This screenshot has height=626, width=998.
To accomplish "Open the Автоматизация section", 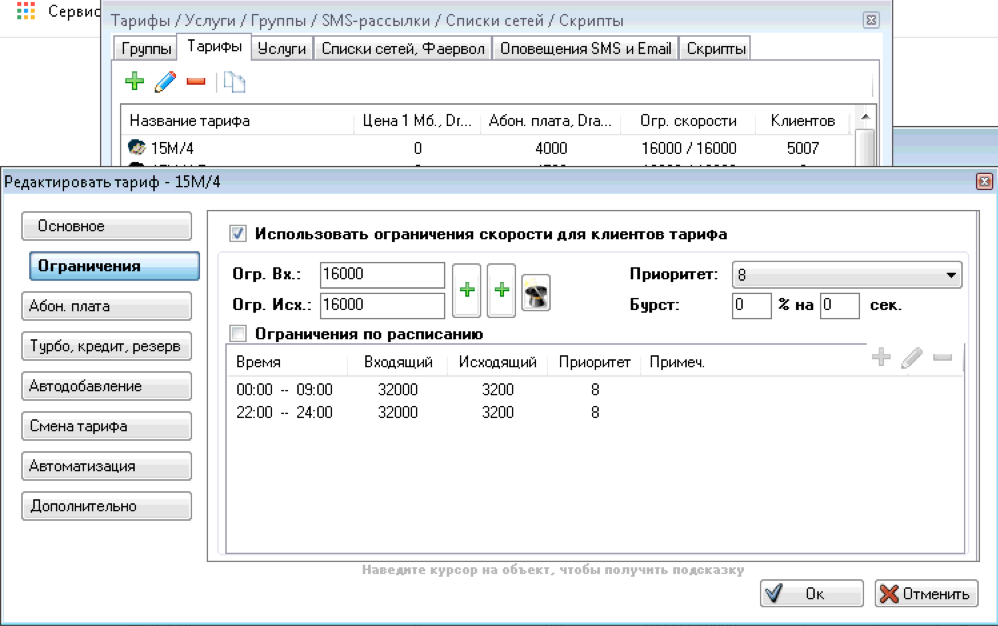I will [106, 466].
